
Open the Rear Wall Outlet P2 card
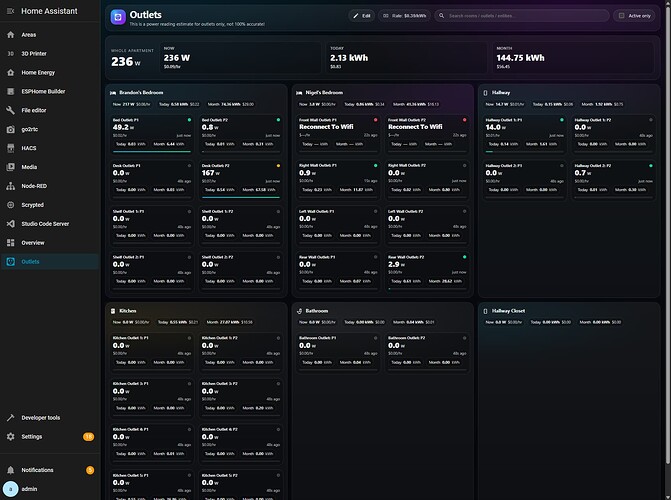425,269
